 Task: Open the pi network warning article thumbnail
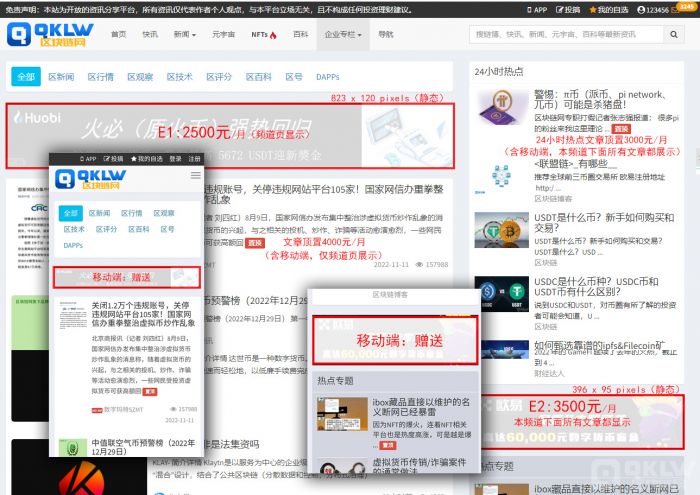click(501, 107)
